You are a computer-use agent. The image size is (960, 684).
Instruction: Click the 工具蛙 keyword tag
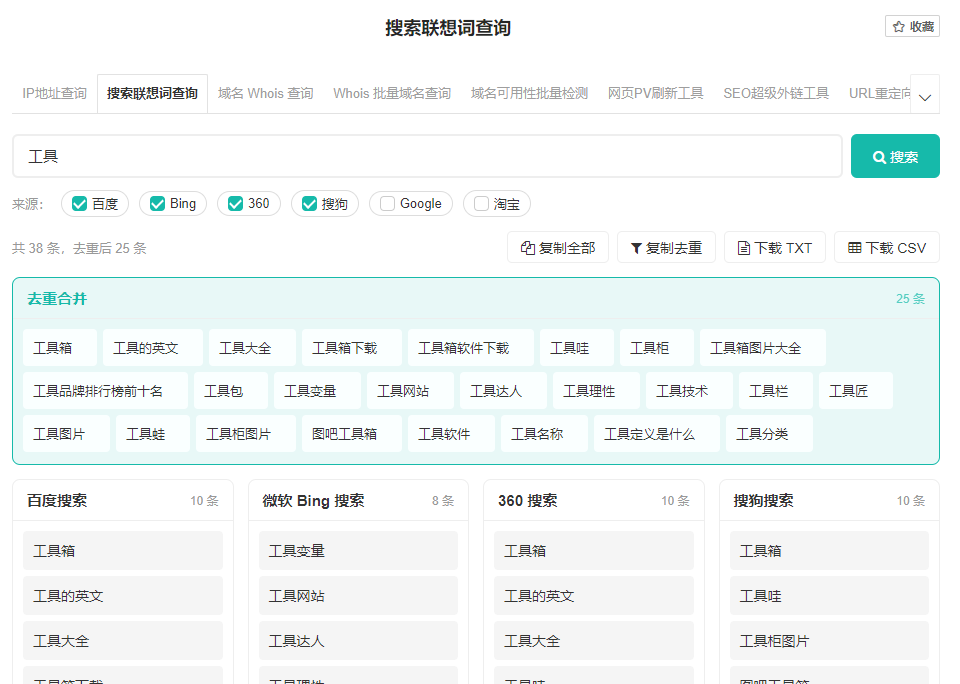[152, 434]
